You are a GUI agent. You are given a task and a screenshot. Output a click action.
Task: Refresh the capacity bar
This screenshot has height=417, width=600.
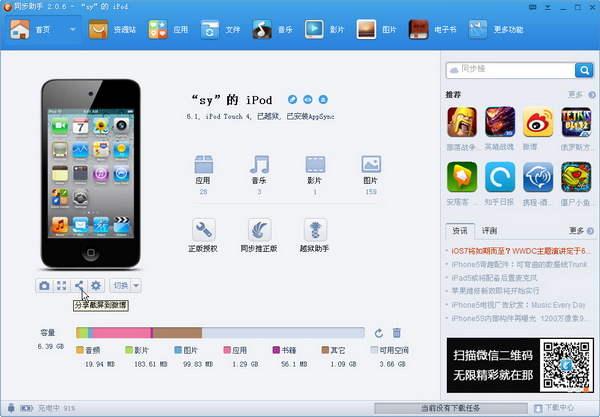click(379, 333)
